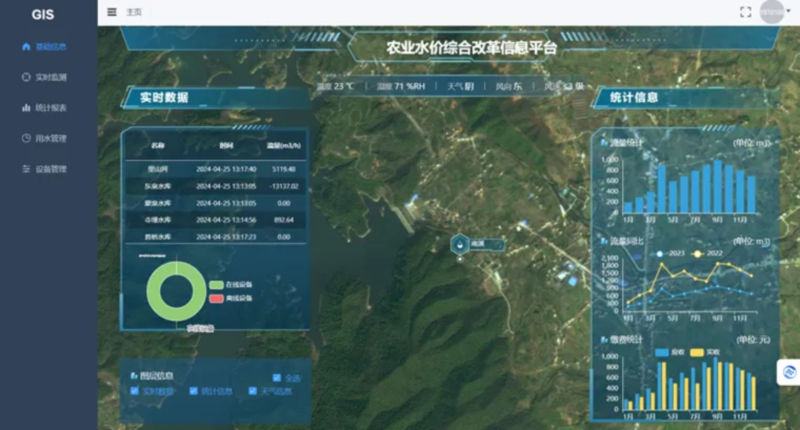800x430 pixels.
Task: Select the water drop map marker
Action: (460, 245)
